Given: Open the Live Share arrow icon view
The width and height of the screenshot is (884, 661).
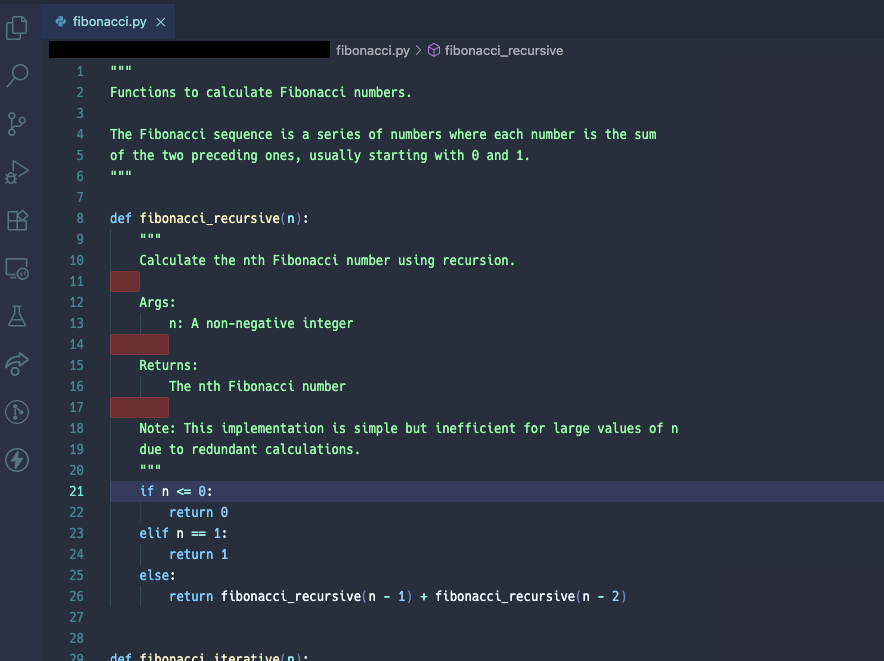Looking at the screenshot, I should coord(17,364).
